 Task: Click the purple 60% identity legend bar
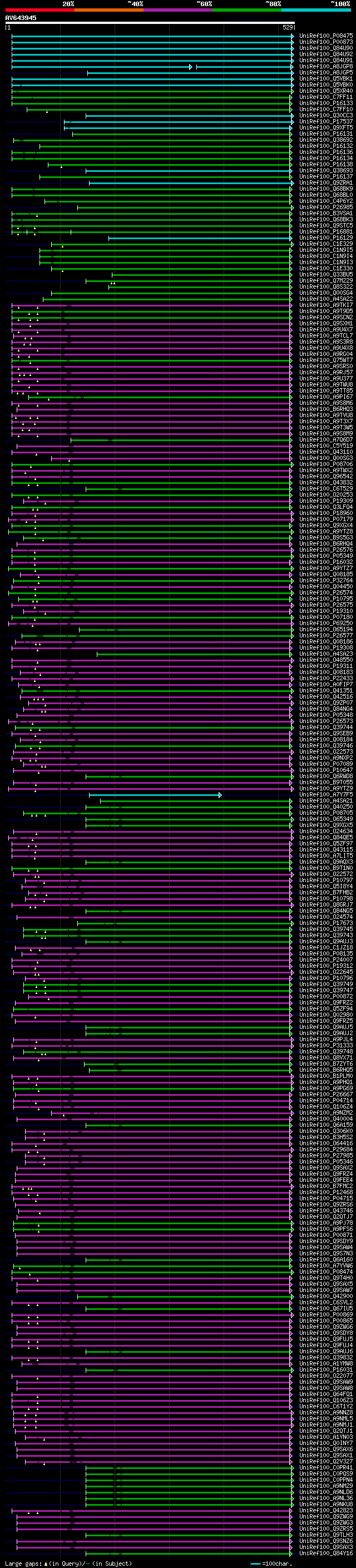click(x=177, y=10)
